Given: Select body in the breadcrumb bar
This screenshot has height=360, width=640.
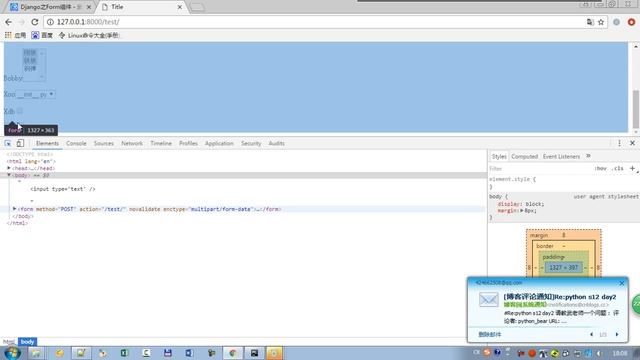Looking at the screenshot, I should (x=27, y=342).
